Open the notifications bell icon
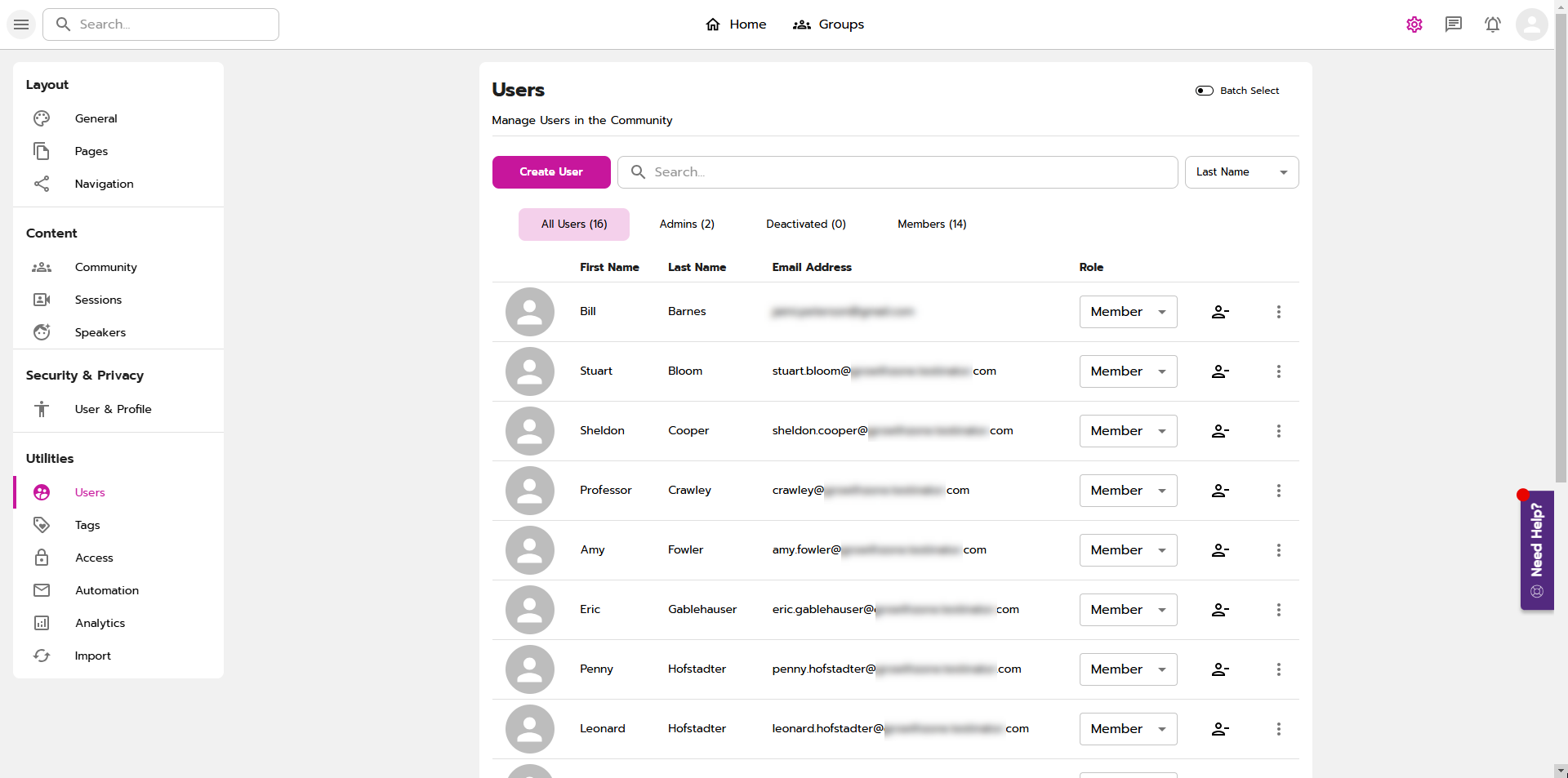 (x=1492, y=24)
